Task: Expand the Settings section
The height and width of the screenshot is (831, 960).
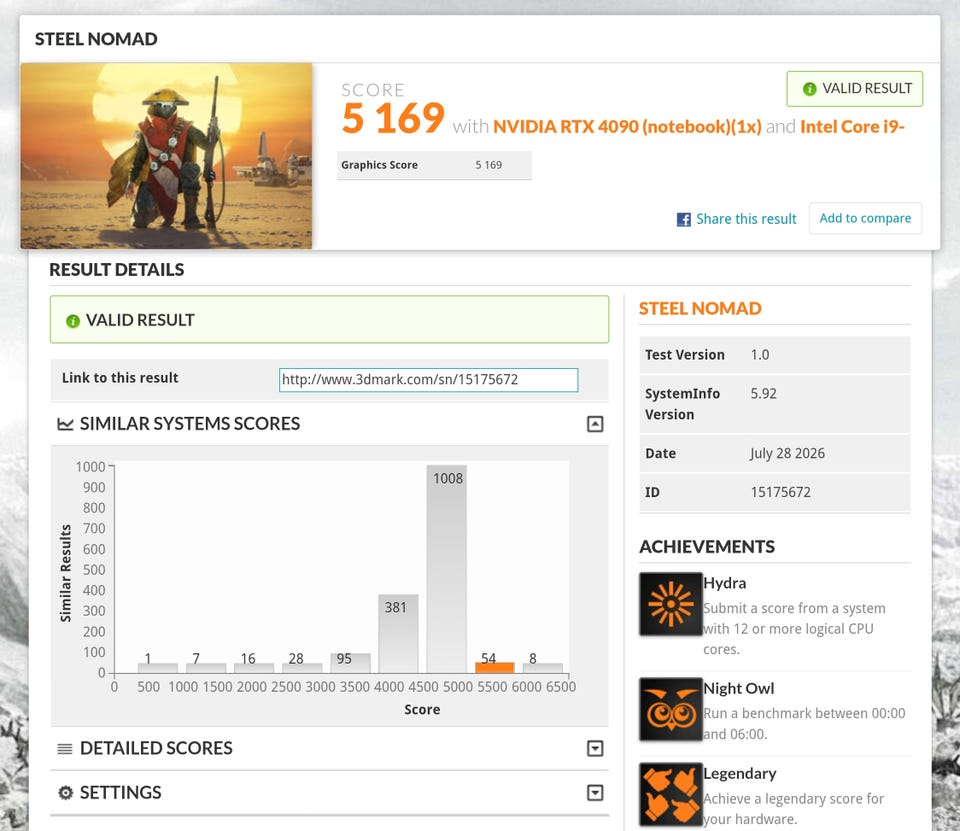Action: pos(595,793)
